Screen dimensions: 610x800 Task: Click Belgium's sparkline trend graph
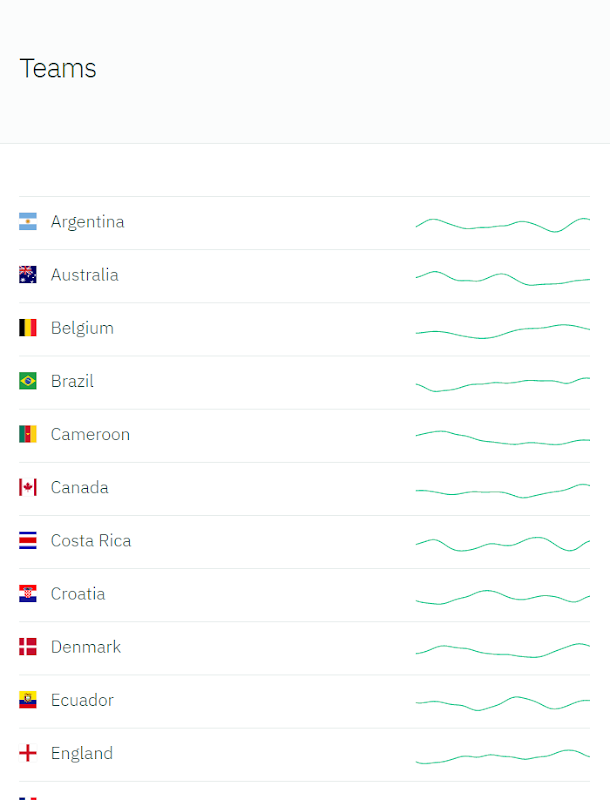pos(502,330)
